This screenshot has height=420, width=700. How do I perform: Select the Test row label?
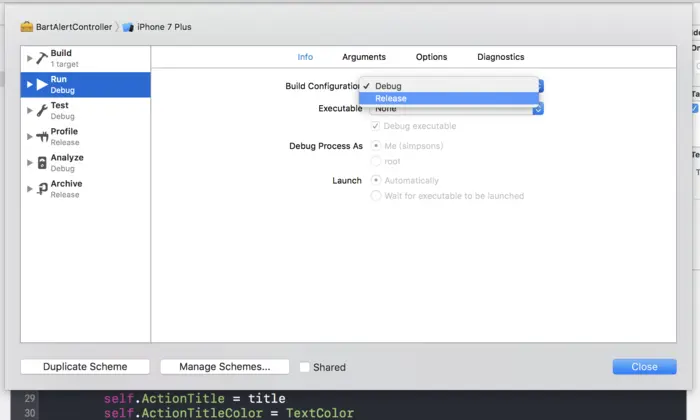point(59,105)
